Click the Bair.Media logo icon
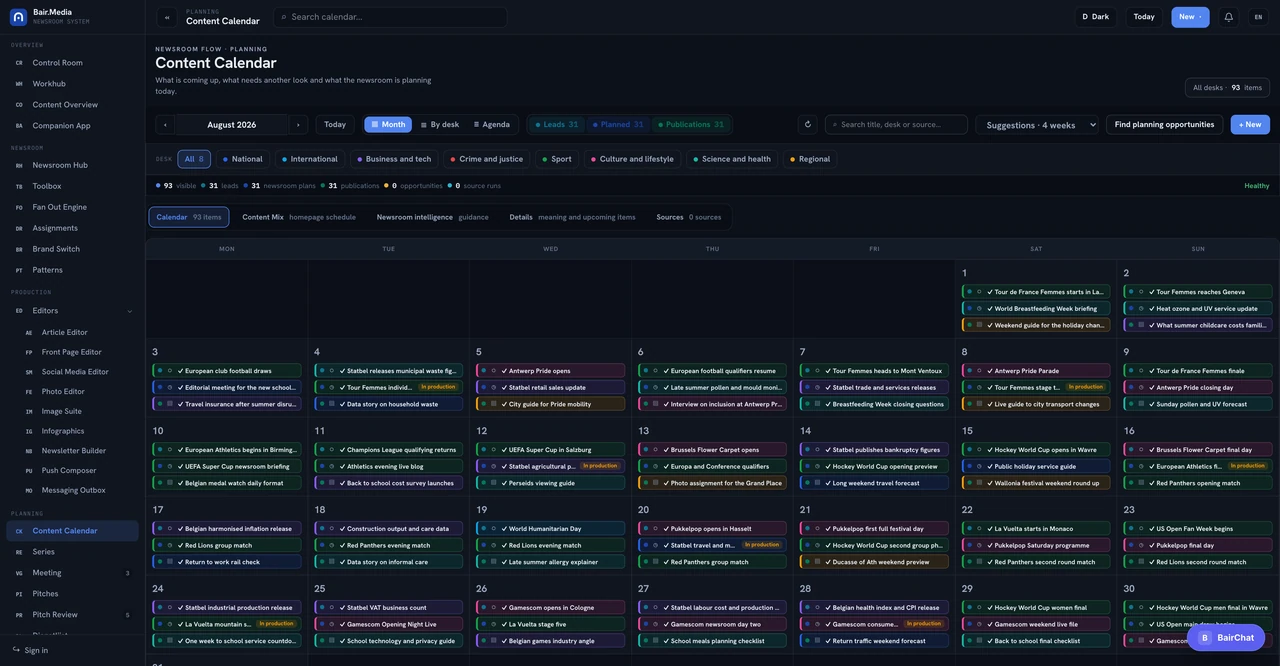Viewport: 1280px width, 666px height. click(18, 17)
